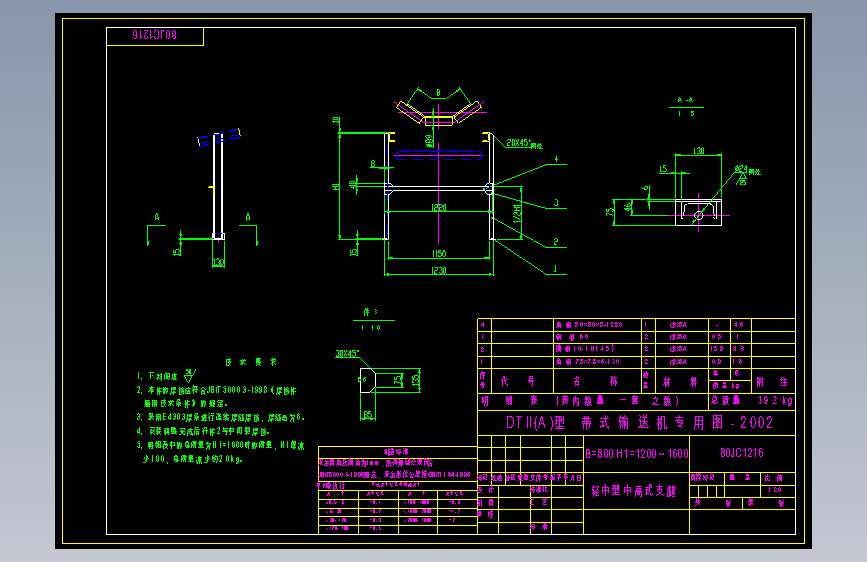
Task: Select the H1 height dimension label
Action: (335, 186)
